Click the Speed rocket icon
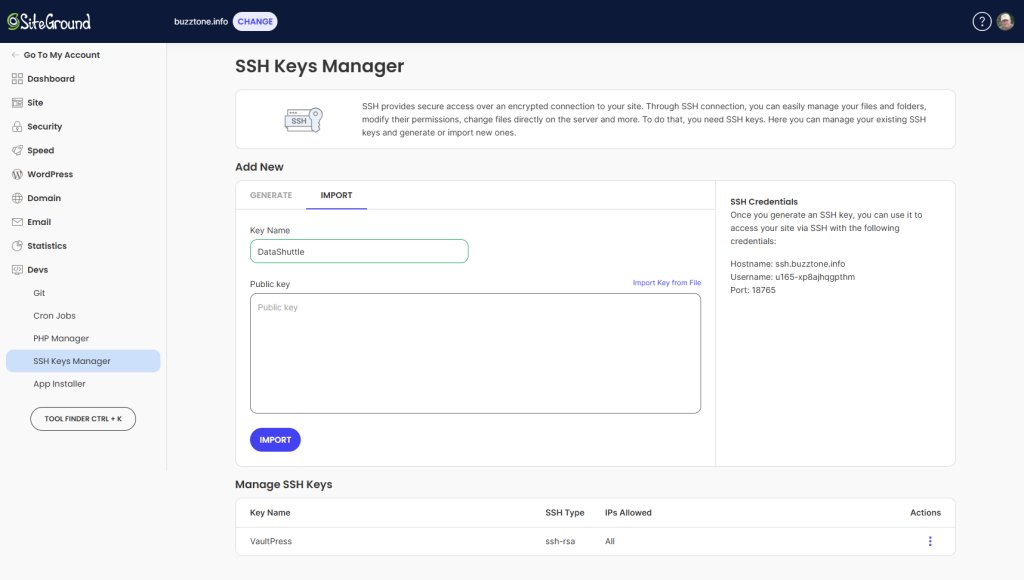This screenshot has width=1024, height=580. (17, 151)
